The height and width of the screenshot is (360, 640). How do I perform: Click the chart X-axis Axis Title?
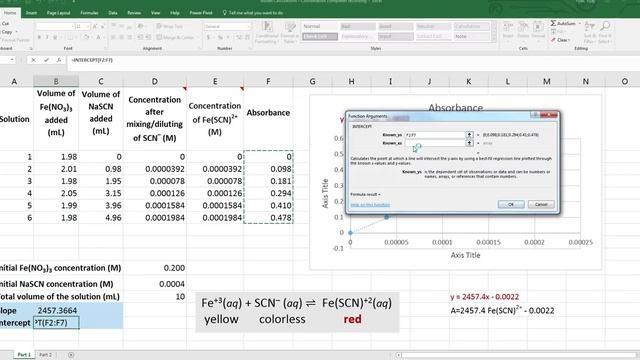tap(465, 255)
